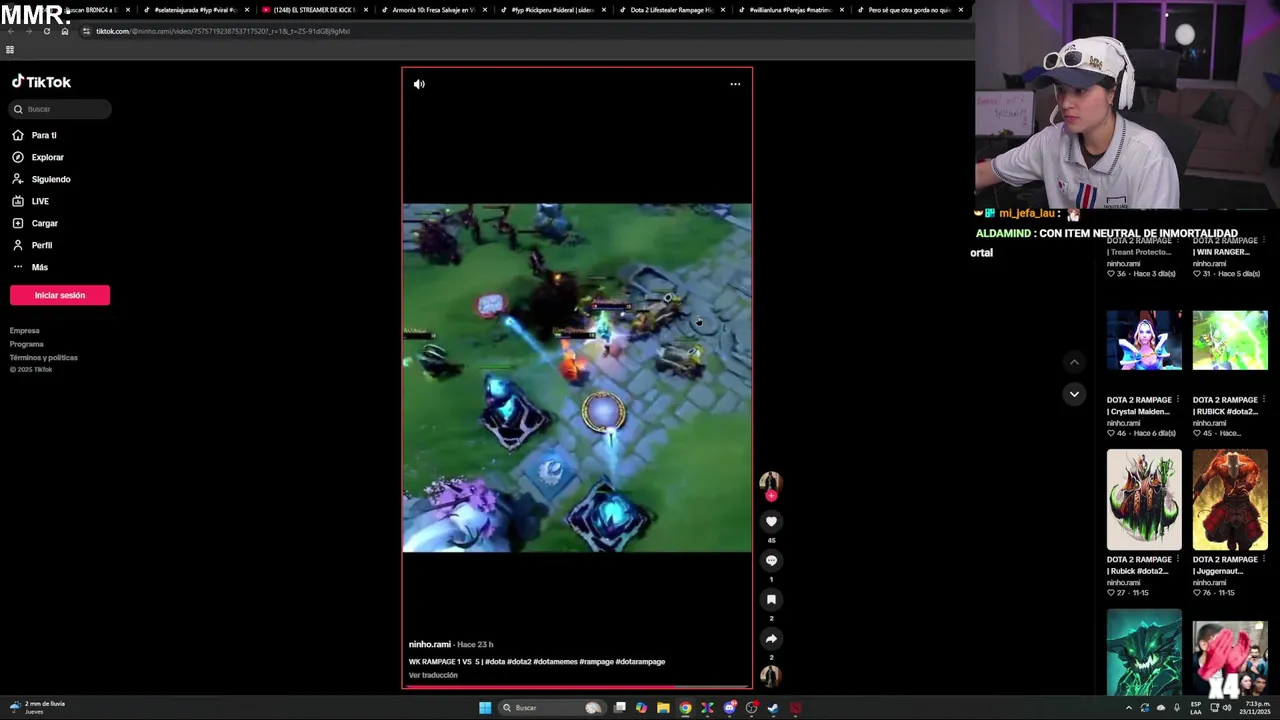Open the Programa footer link

pyautogui.click(x=27, y=344)
